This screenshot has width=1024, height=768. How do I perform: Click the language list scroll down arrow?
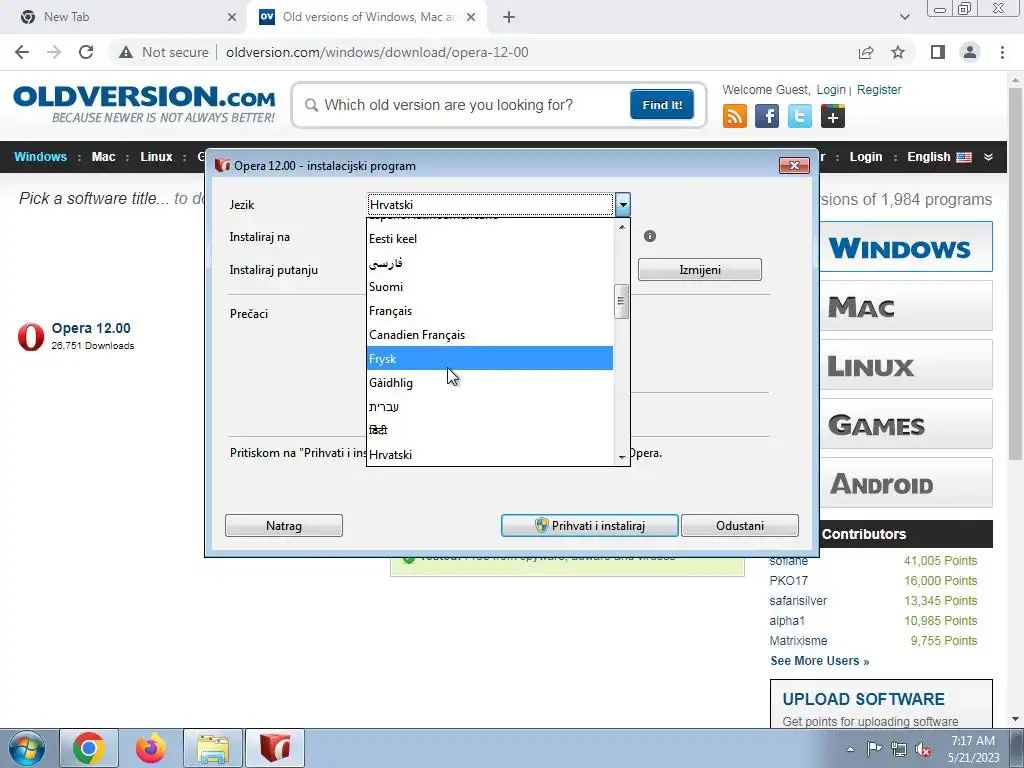pos(622,457)
